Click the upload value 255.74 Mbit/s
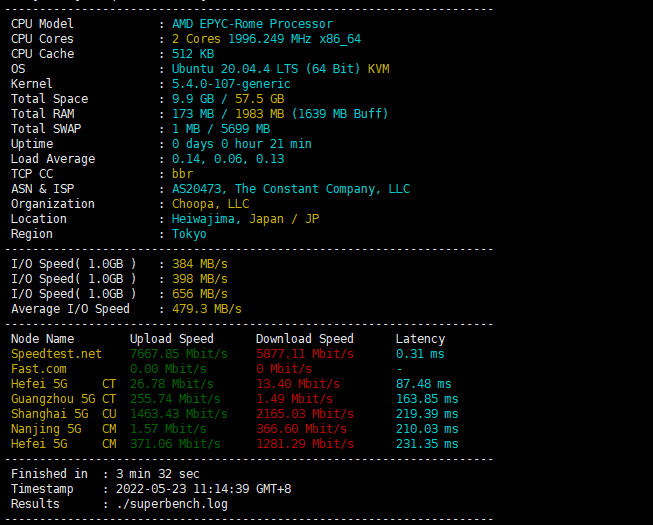The image size is (653, 525). [175, 398]
